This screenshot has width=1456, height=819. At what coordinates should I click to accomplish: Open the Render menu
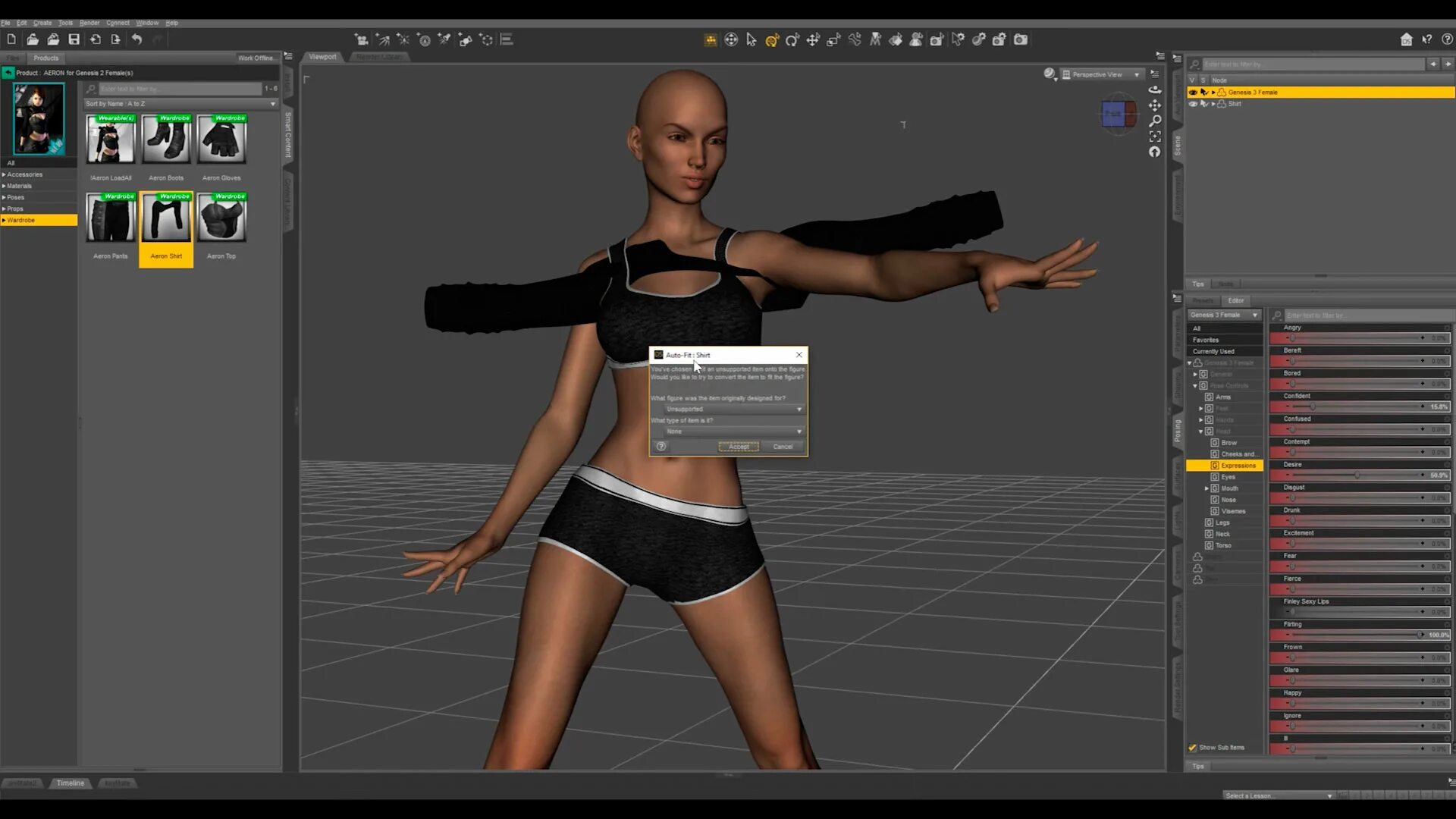pyautogui.click(x=89, y=23)
